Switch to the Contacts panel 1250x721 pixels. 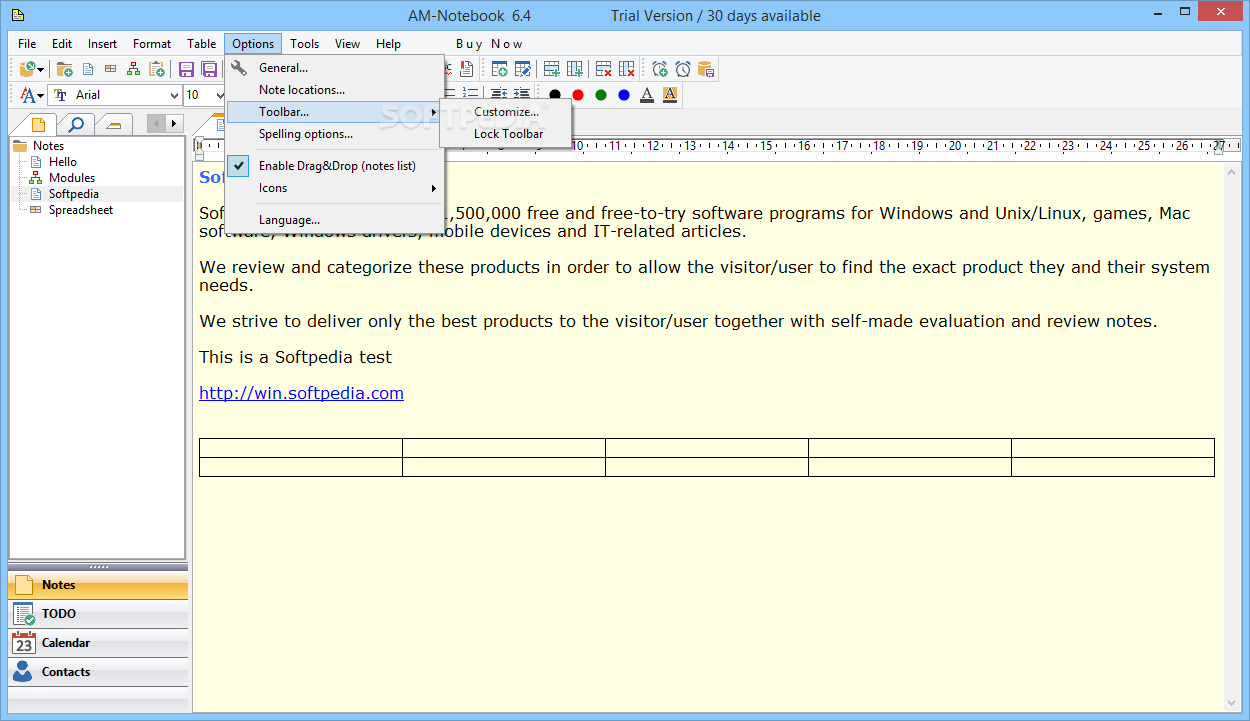98,672
